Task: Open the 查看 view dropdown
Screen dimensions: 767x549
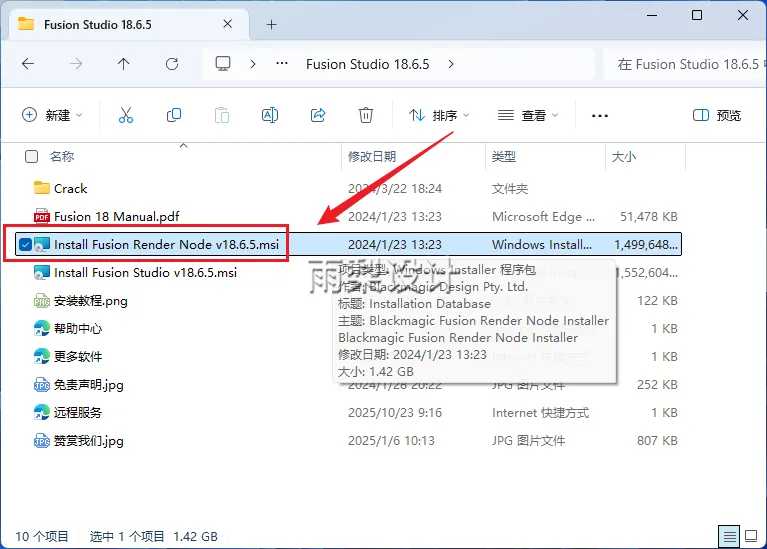Action: (x=528, y=115)
